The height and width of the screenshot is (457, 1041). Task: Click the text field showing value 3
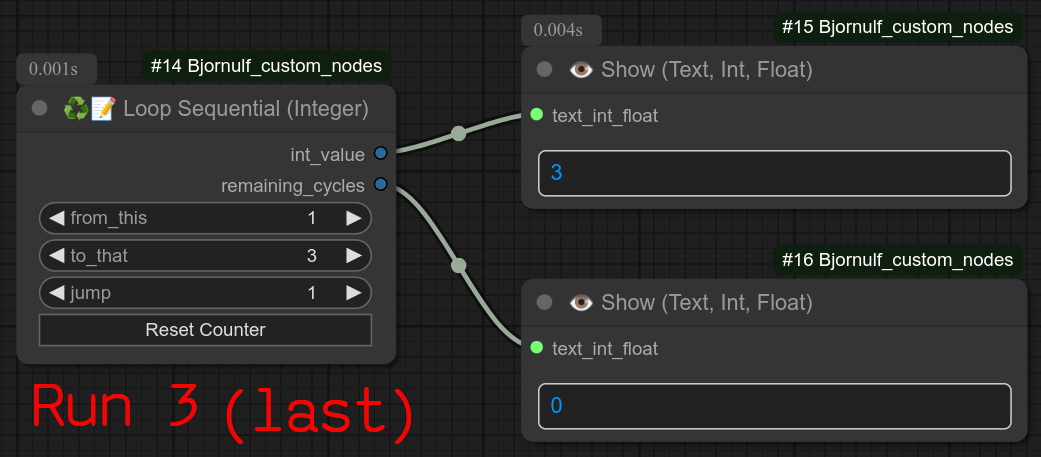click(774, 173)
